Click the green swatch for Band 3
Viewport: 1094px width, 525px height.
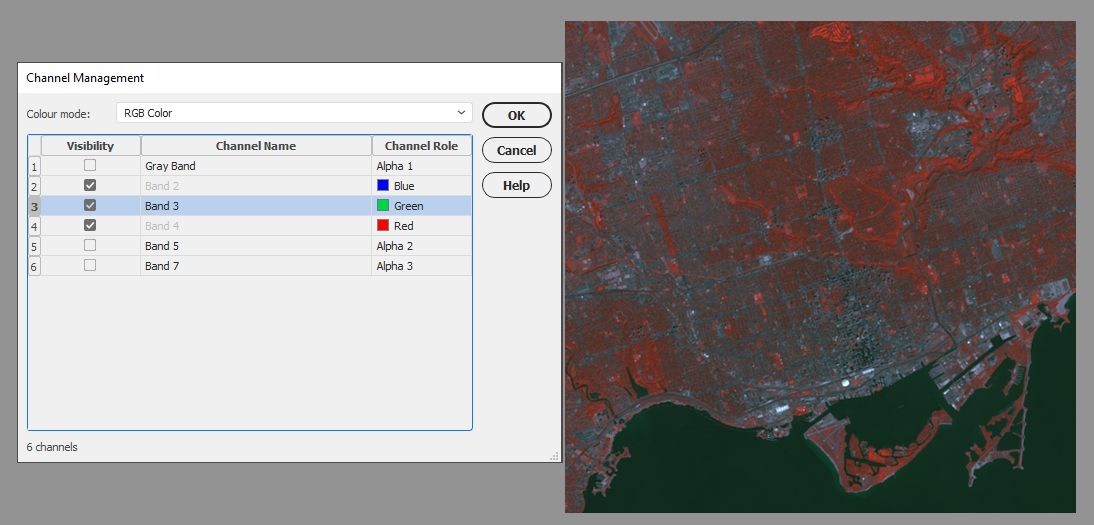coord(382,205)
